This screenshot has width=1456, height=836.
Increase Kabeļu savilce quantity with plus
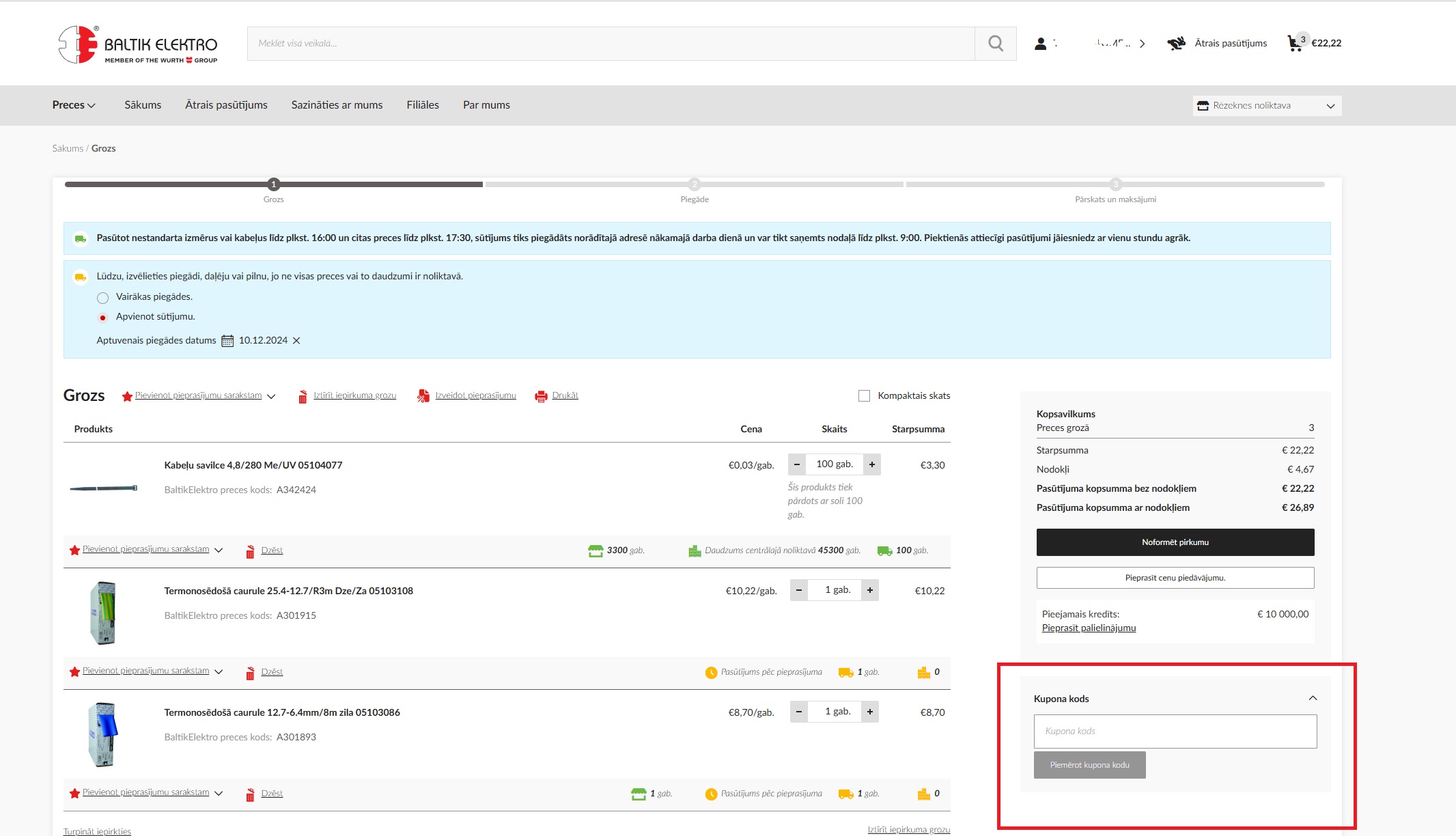pyautogui.click(x=871, y=464)
